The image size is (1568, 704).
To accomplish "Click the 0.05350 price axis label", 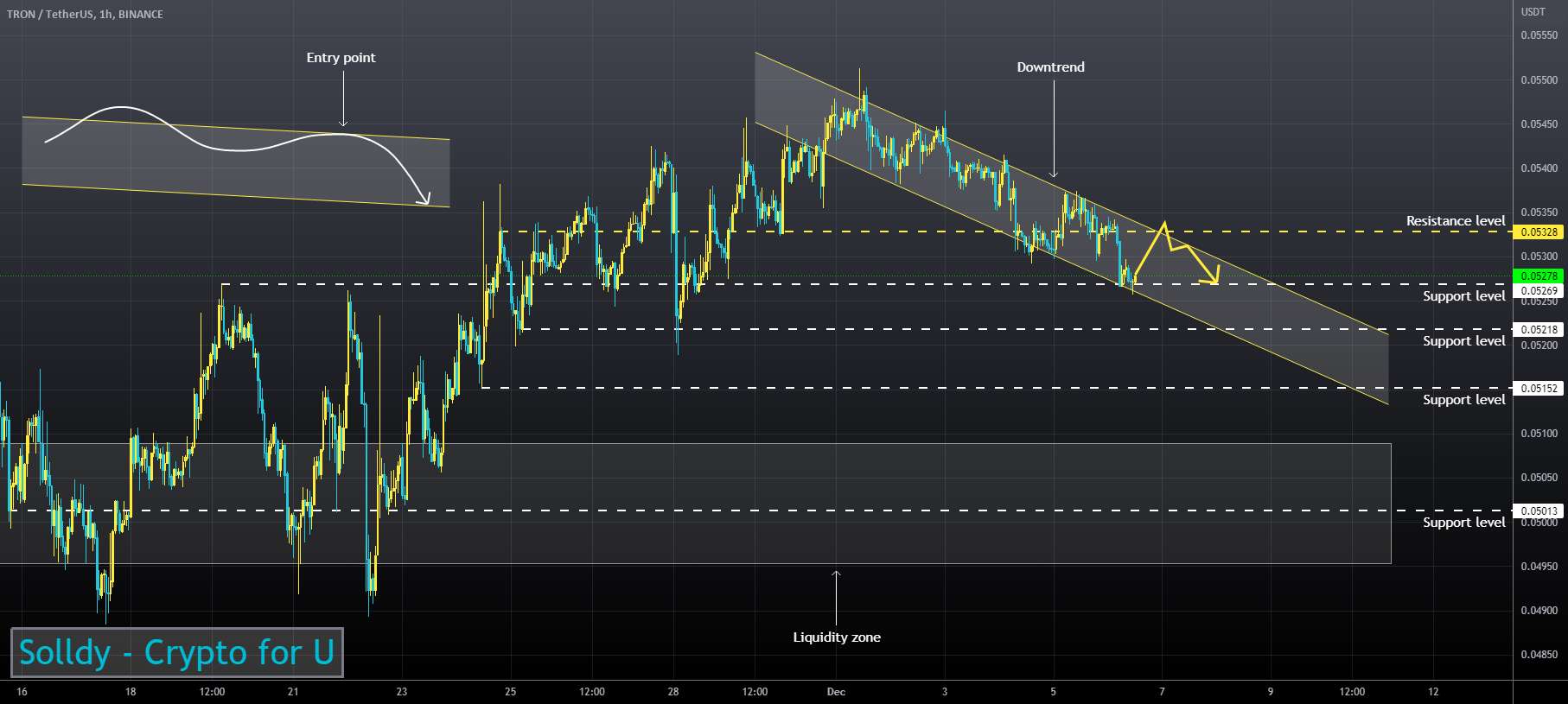I will [x=1539, y=212].
